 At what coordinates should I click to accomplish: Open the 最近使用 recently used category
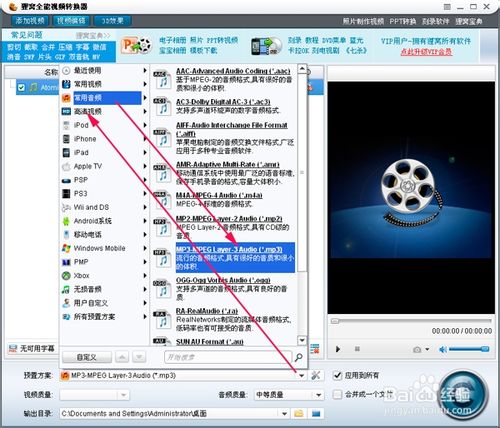[104, 70]
